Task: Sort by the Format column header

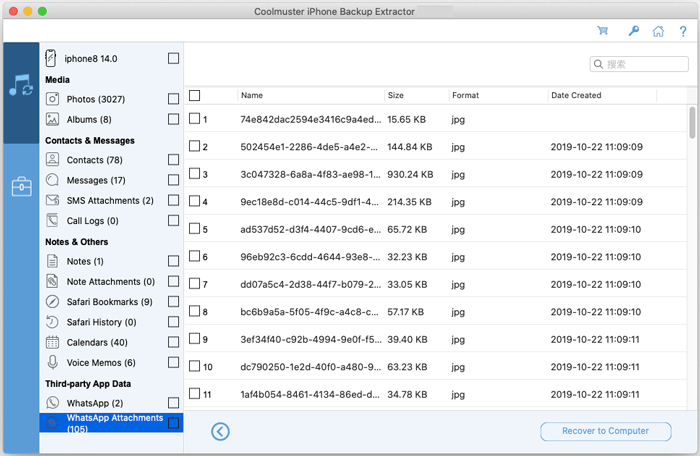Action: pyautogui.click(x=465, y=95)
